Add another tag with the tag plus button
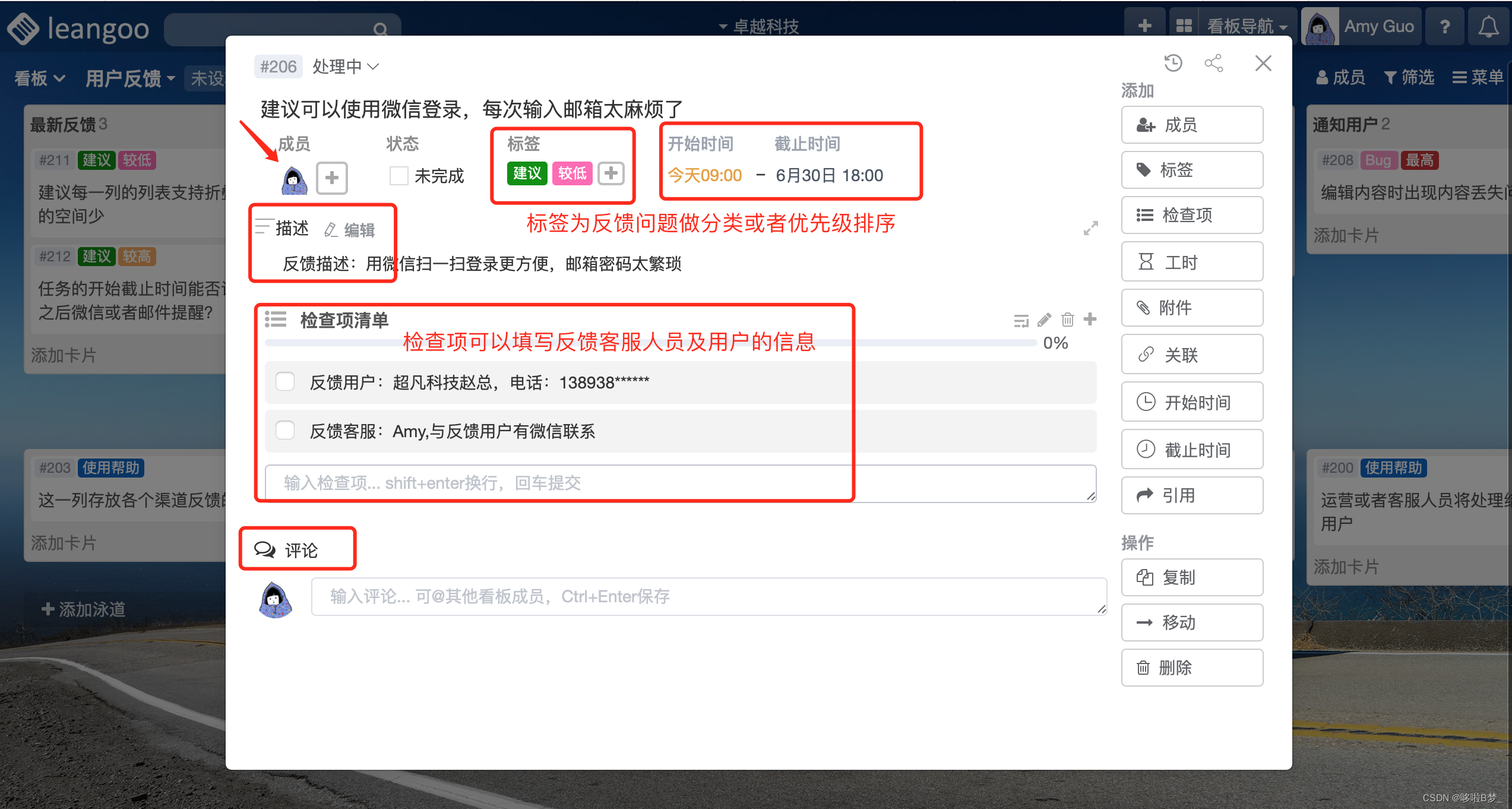The height and width of the screenshot is (809, 1512). coord(611,173)
